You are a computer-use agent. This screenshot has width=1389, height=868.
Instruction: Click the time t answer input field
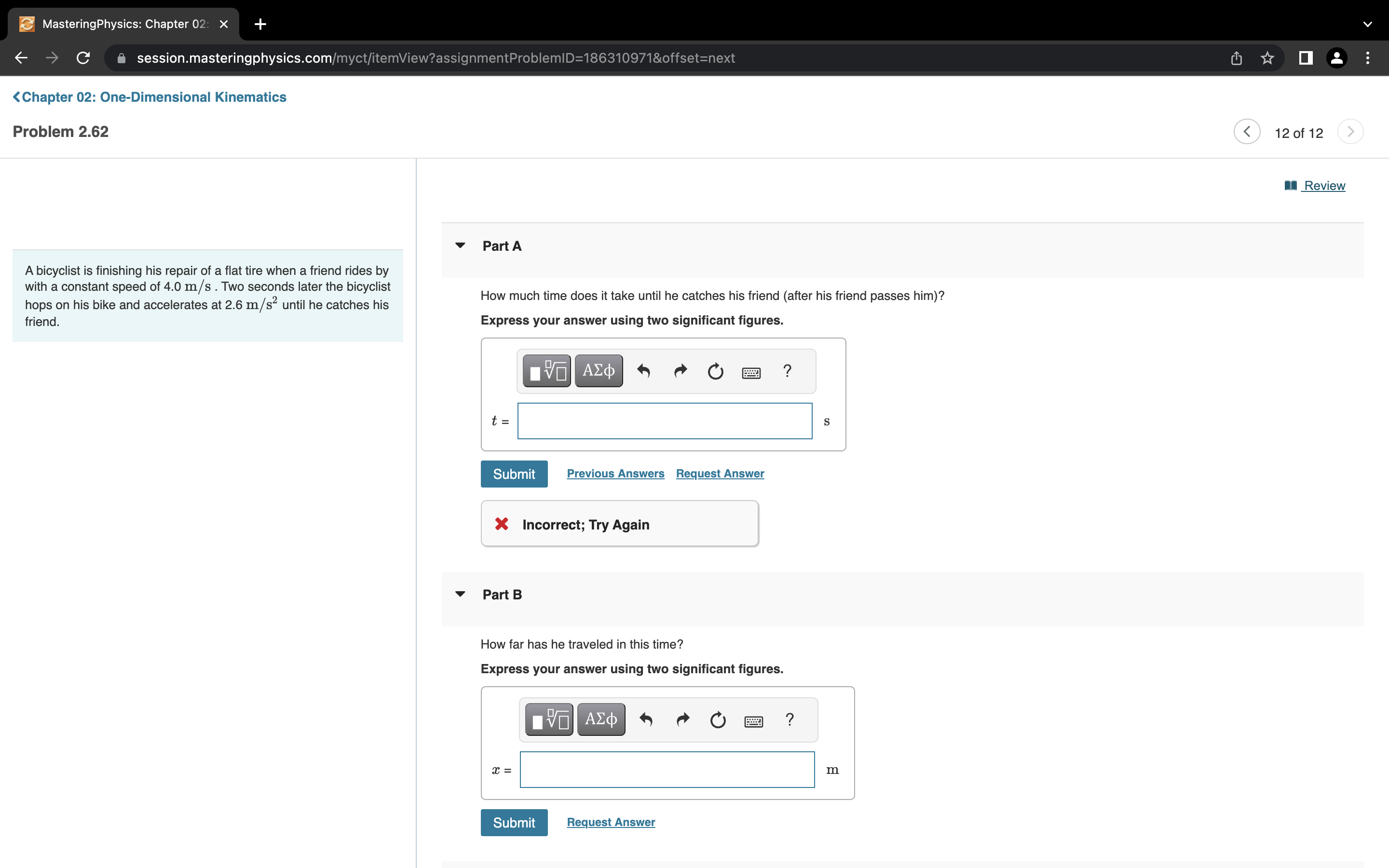click(664, 421)
